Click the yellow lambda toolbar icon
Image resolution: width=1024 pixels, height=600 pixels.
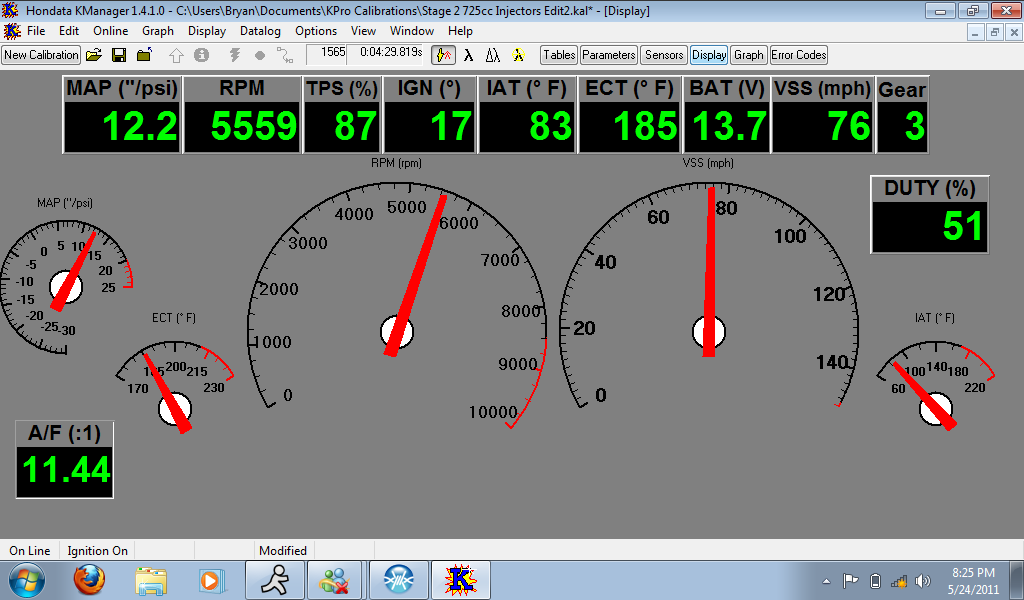[518, 55]
